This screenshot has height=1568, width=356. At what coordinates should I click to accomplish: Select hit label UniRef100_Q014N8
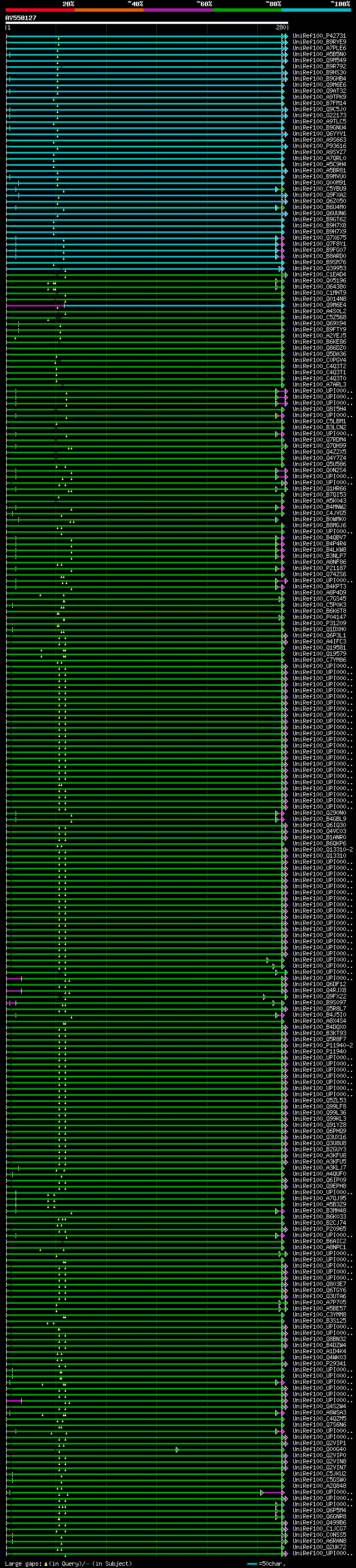pyautogui.click(x=319, y=299)
